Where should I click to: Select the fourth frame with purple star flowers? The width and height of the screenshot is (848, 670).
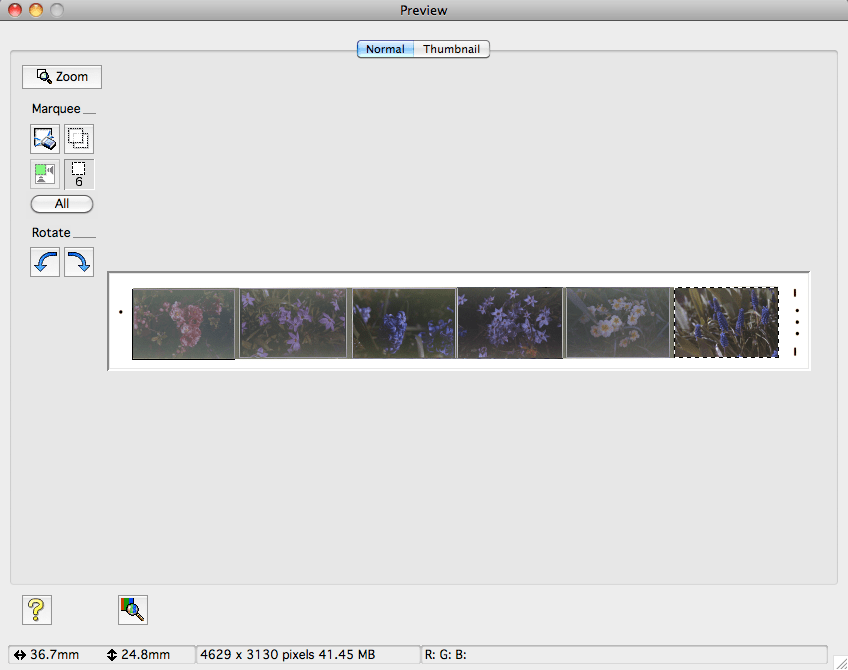pyautogui.click(x=509, y=324)
